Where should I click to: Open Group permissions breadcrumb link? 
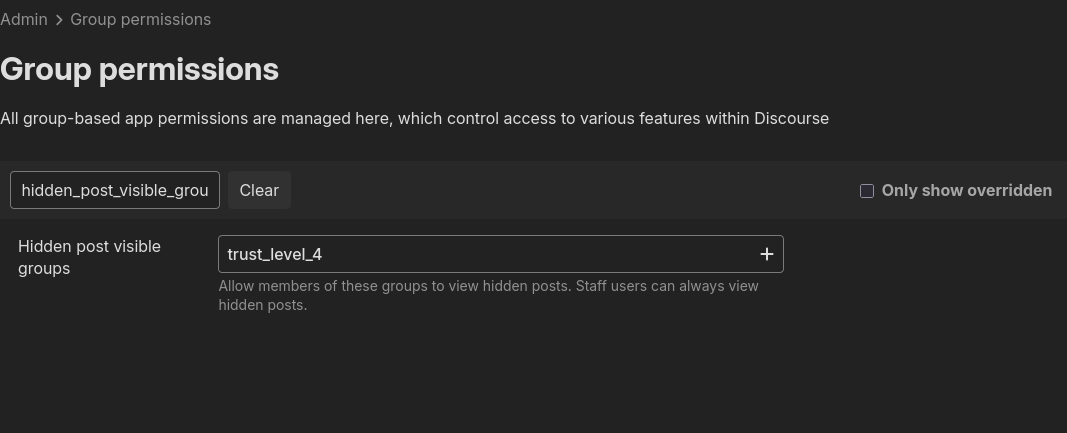[x=140, y=19]
